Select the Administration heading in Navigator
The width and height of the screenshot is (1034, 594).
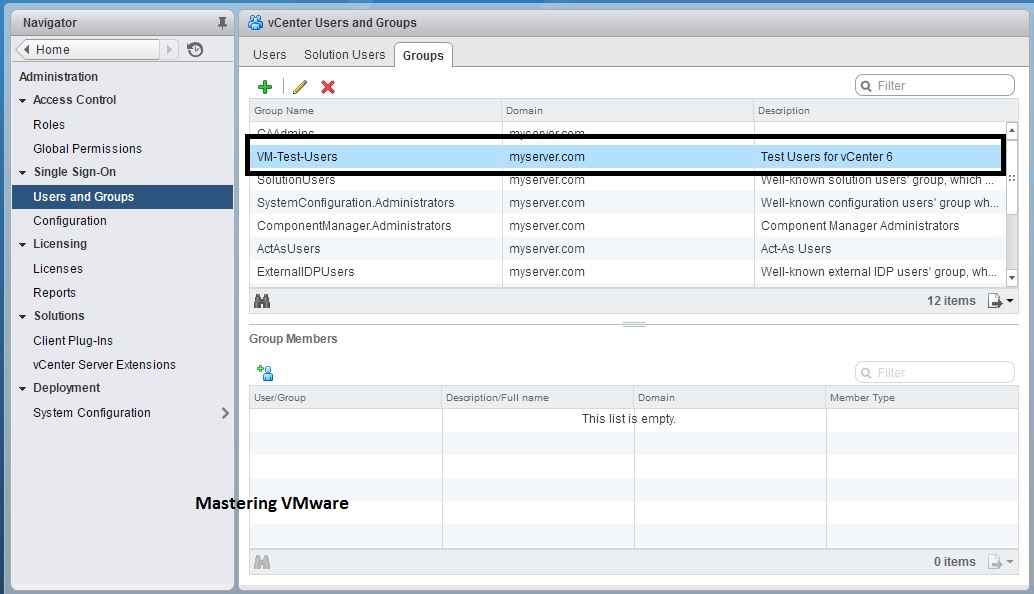59,76
